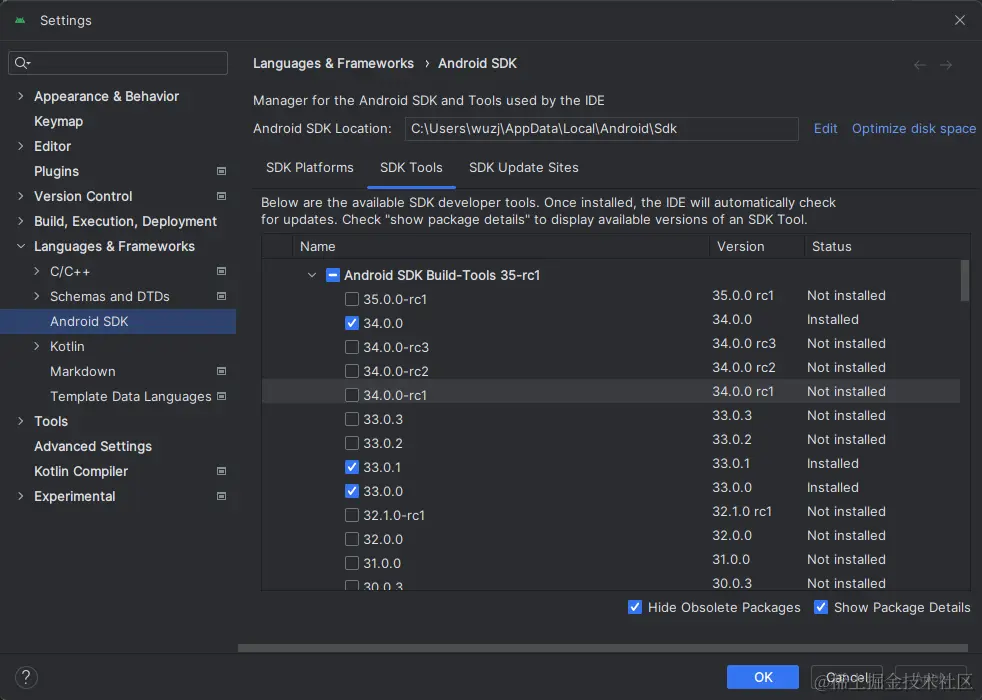Click the back navigation arrow
982x700 pixels.
pyautogui.click(x=920, y=64)
